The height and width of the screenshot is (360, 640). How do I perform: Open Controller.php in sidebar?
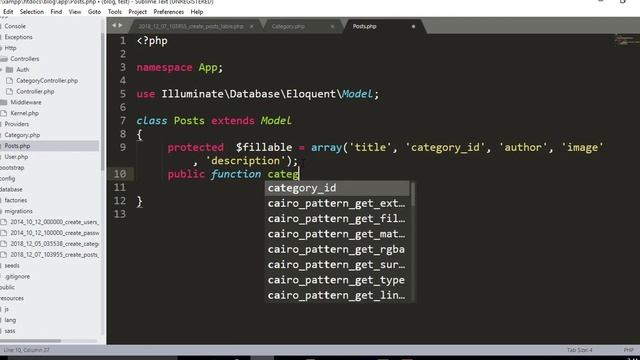35,91
